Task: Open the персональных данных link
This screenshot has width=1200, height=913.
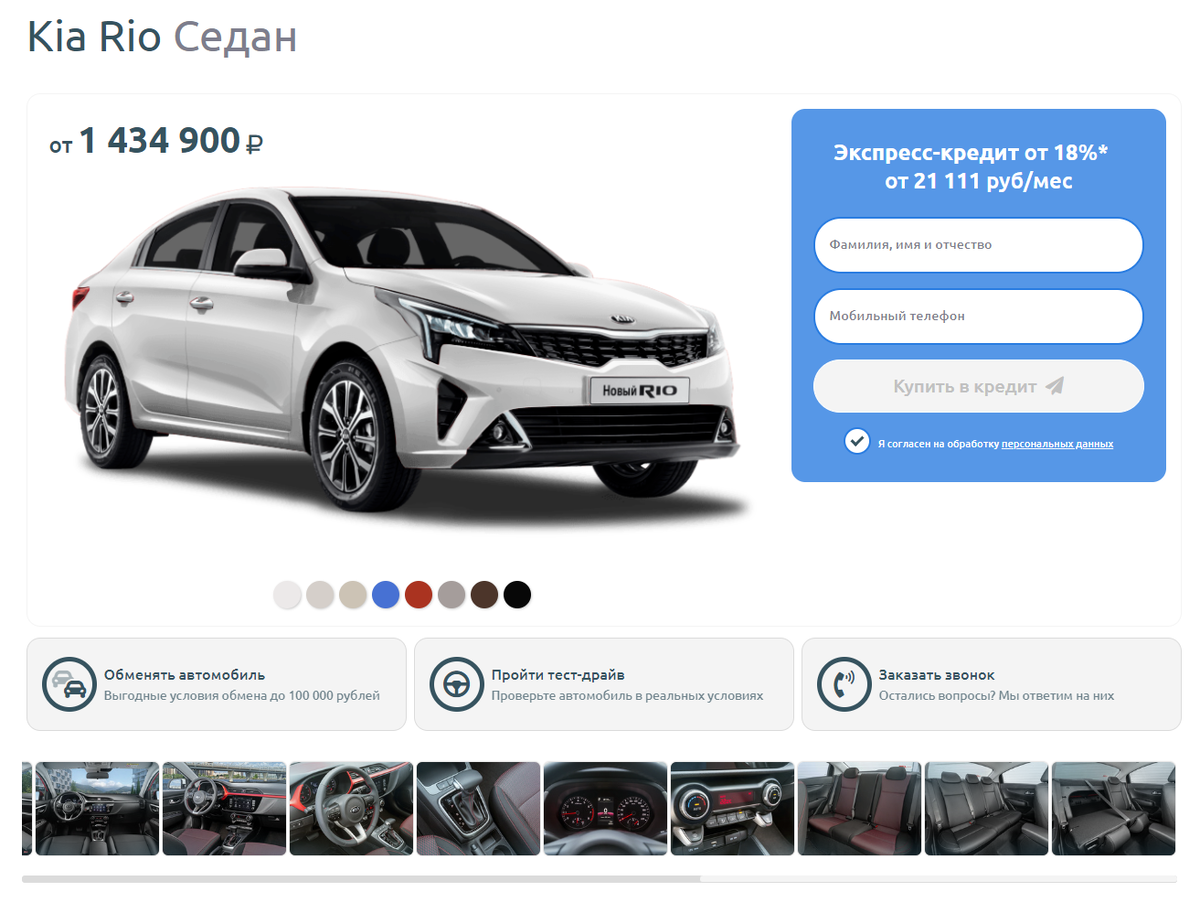Action: (1057, 444)
